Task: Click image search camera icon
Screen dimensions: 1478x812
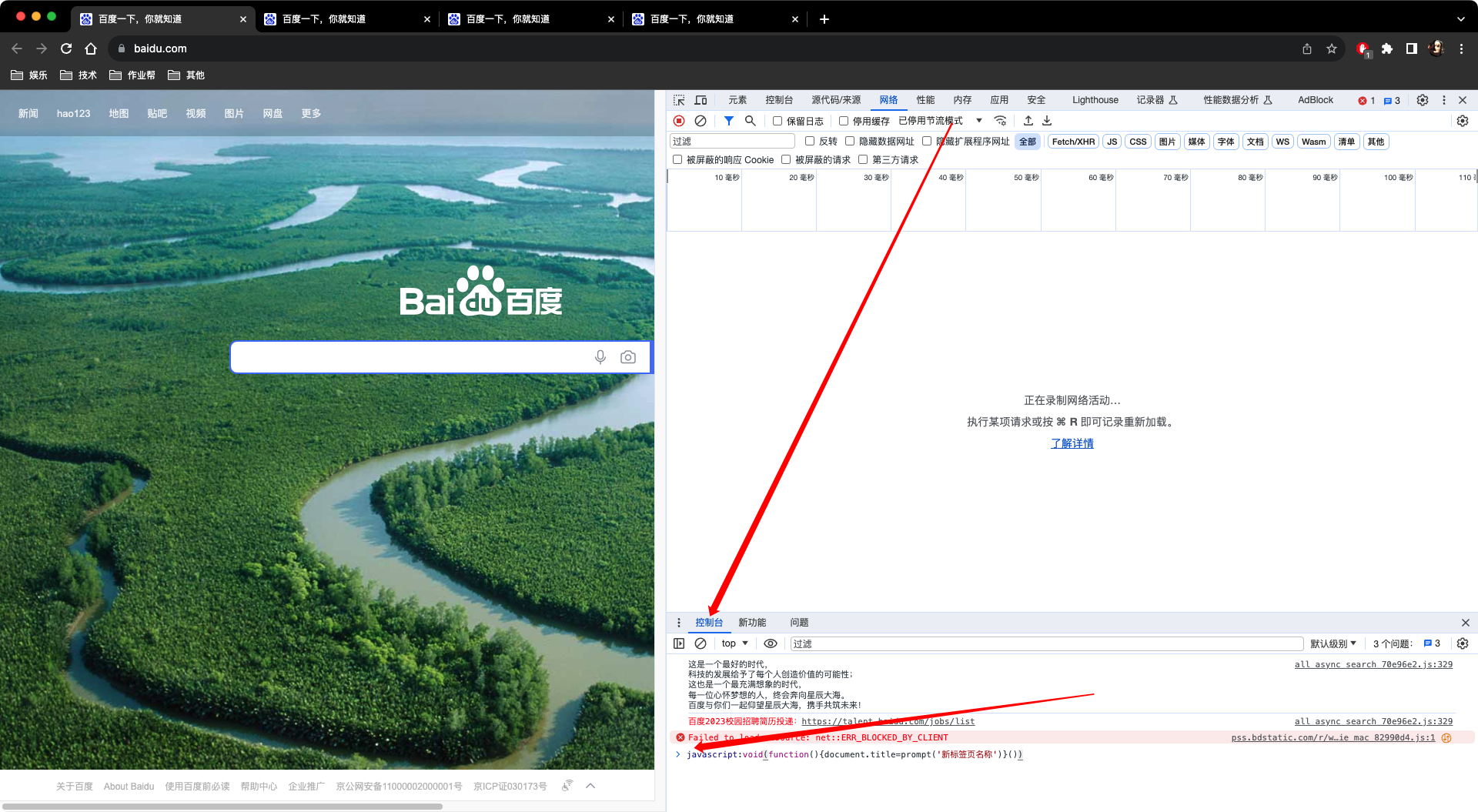Action: tap(628, 357)
